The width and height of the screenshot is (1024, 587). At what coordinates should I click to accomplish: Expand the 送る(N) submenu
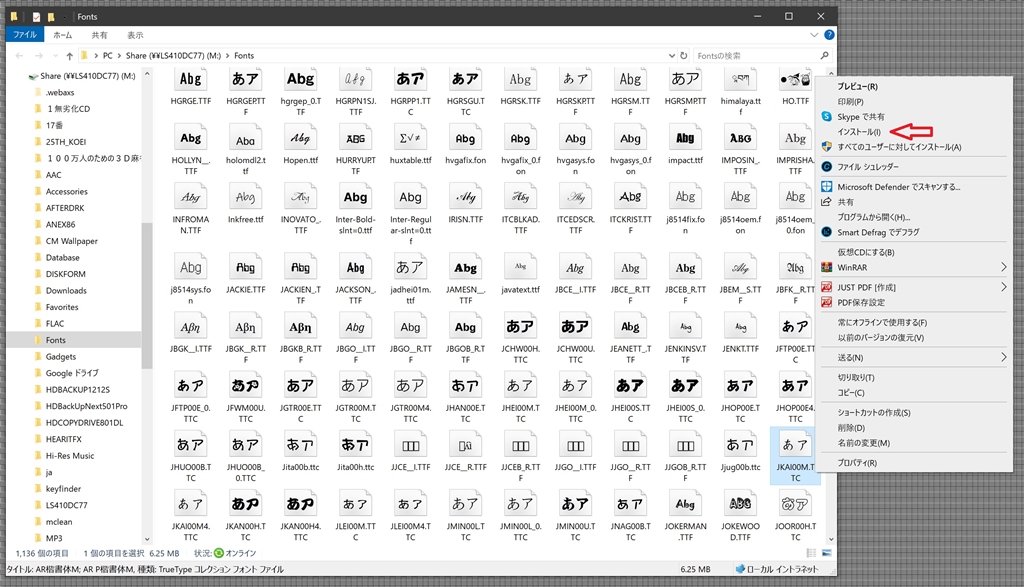[1004, 357]
